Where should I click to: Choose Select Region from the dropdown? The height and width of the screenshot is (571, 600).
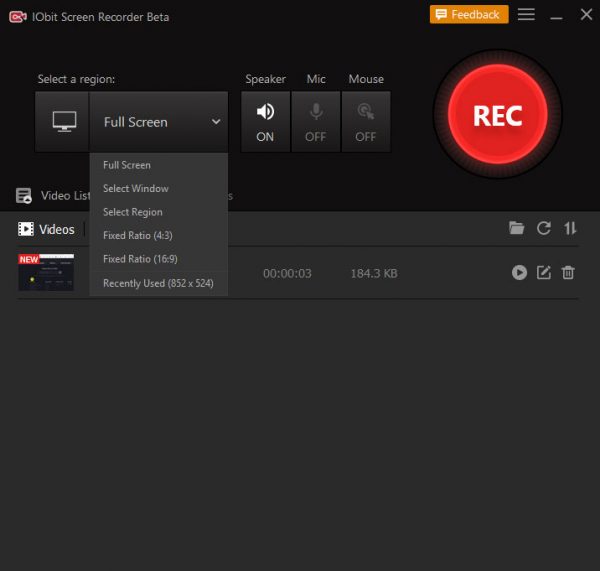pyautogui.click(x=133, y=212)
